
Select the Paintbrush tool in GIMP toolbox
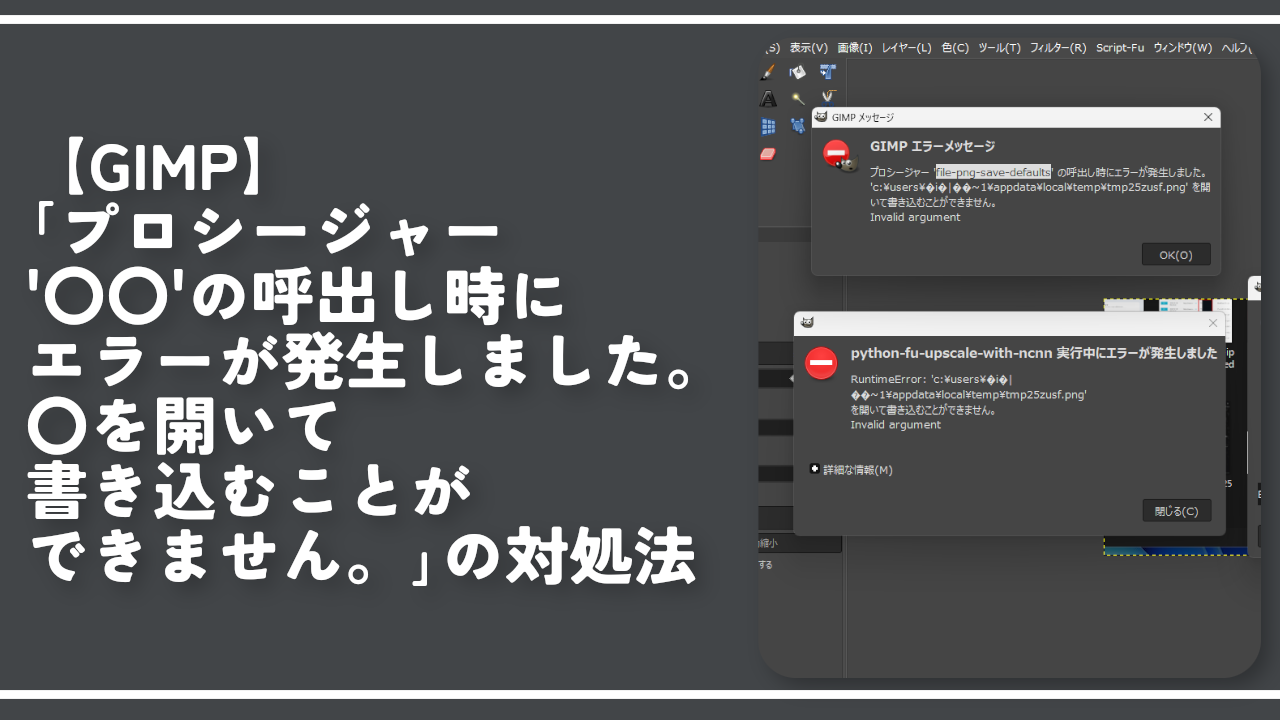(768, 72)
